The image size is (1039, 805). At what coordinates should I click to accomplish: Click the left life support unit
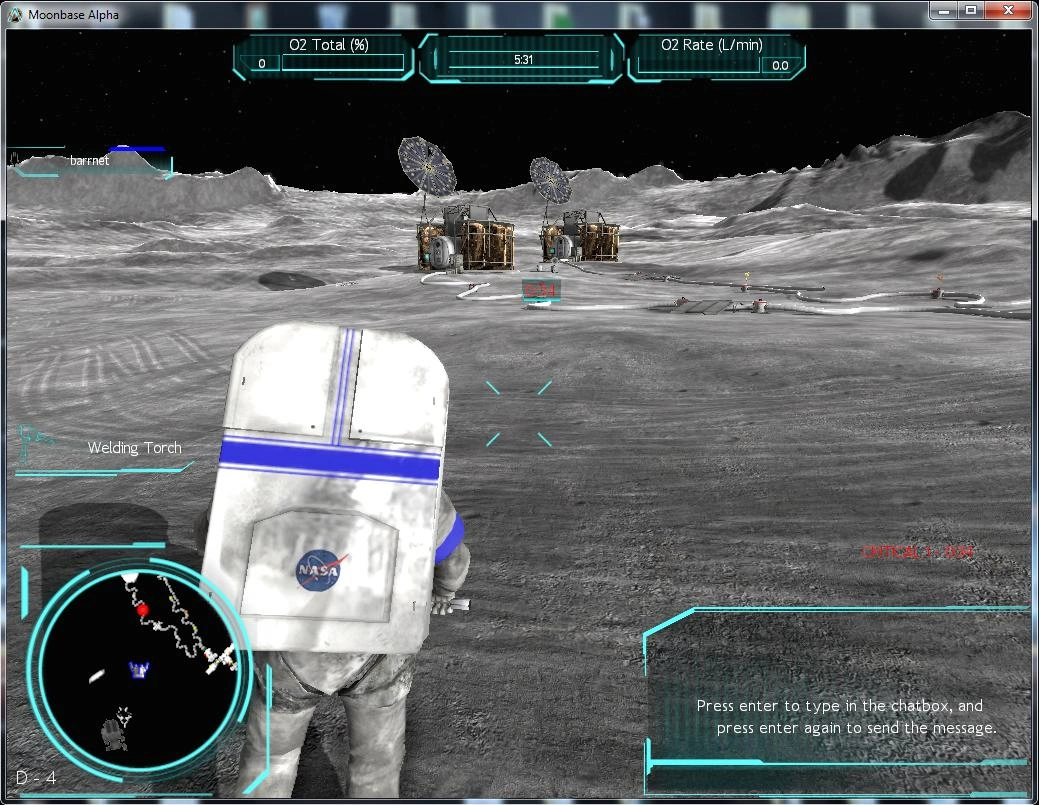[466, 237]
